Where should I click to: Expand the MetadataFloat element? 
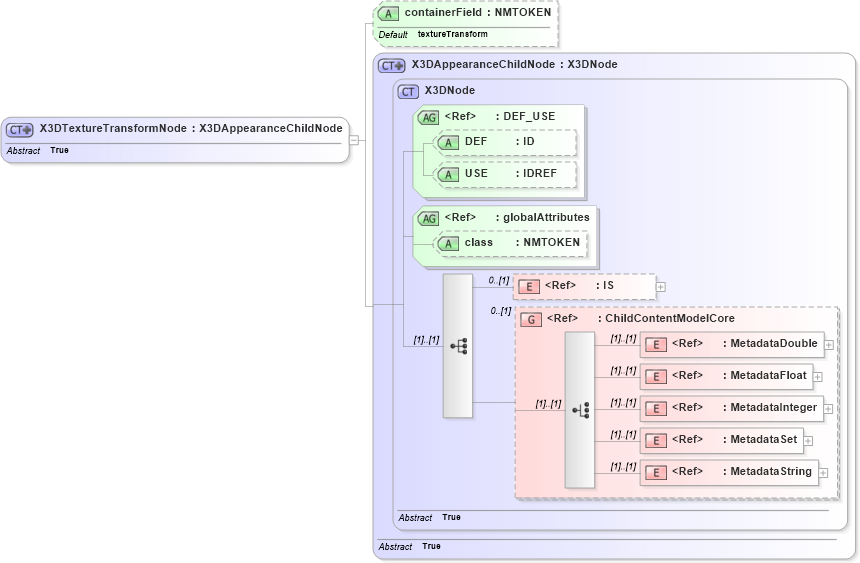coord(818,377)
